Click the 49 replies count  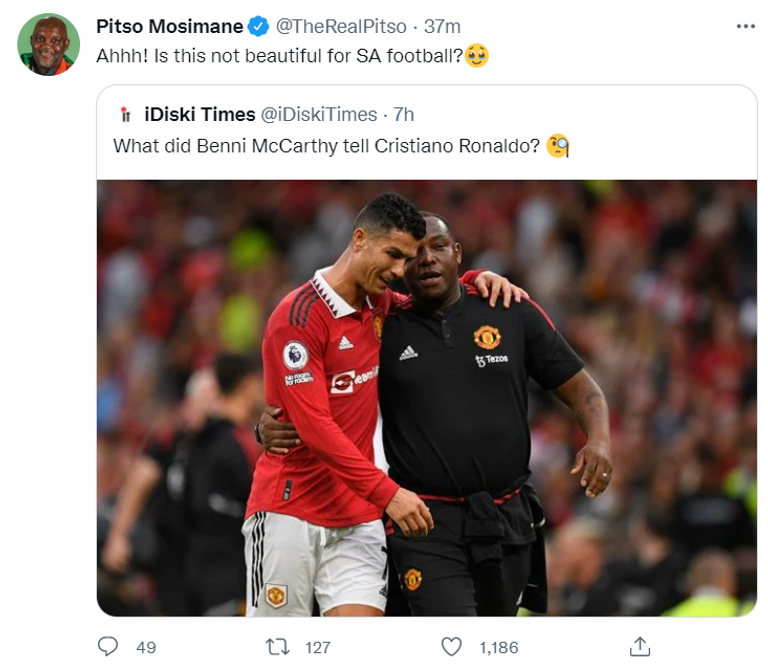[x=146, y=647]
